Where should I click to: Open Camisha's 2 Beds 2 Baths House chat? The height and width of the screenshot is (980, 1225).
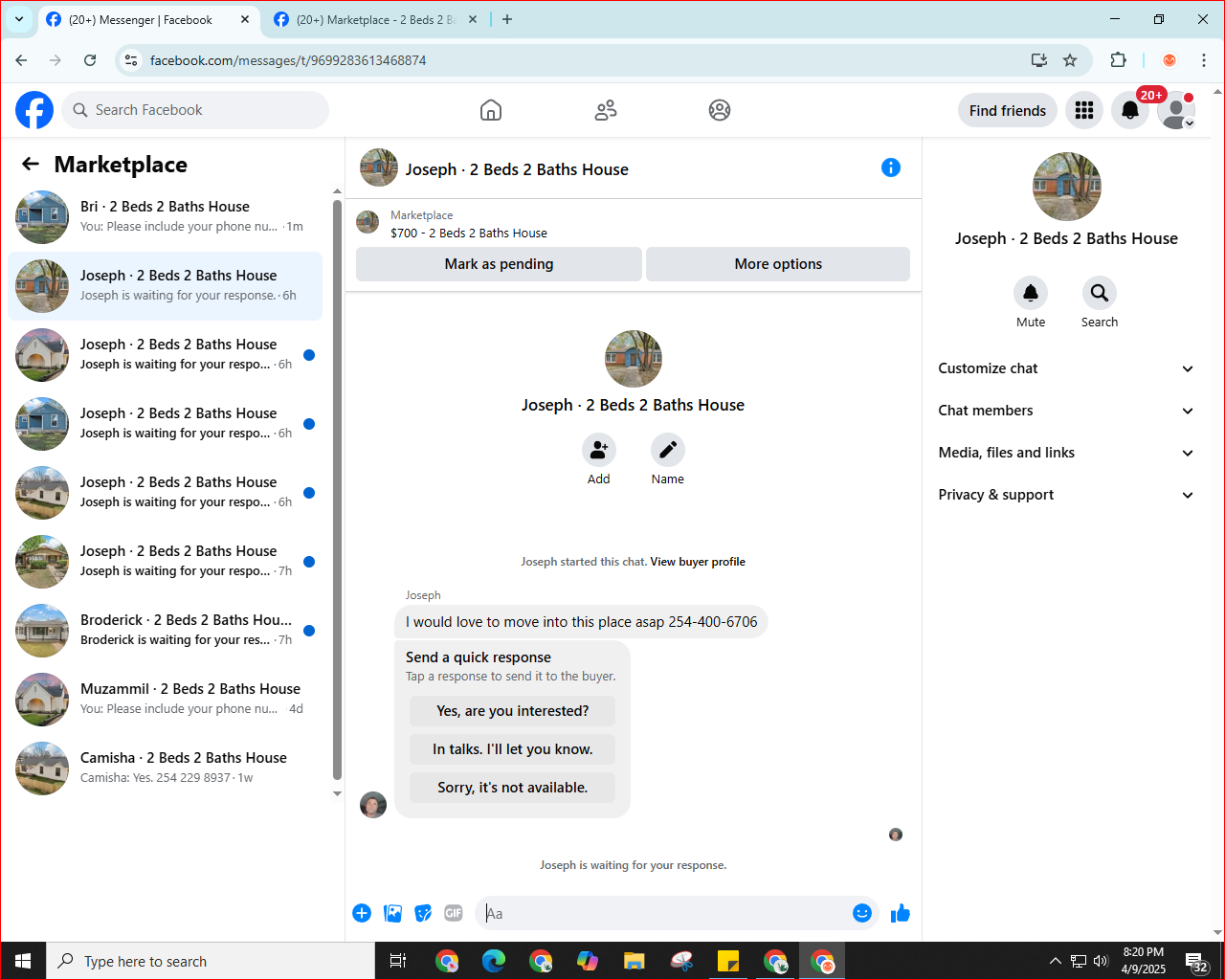166,768
